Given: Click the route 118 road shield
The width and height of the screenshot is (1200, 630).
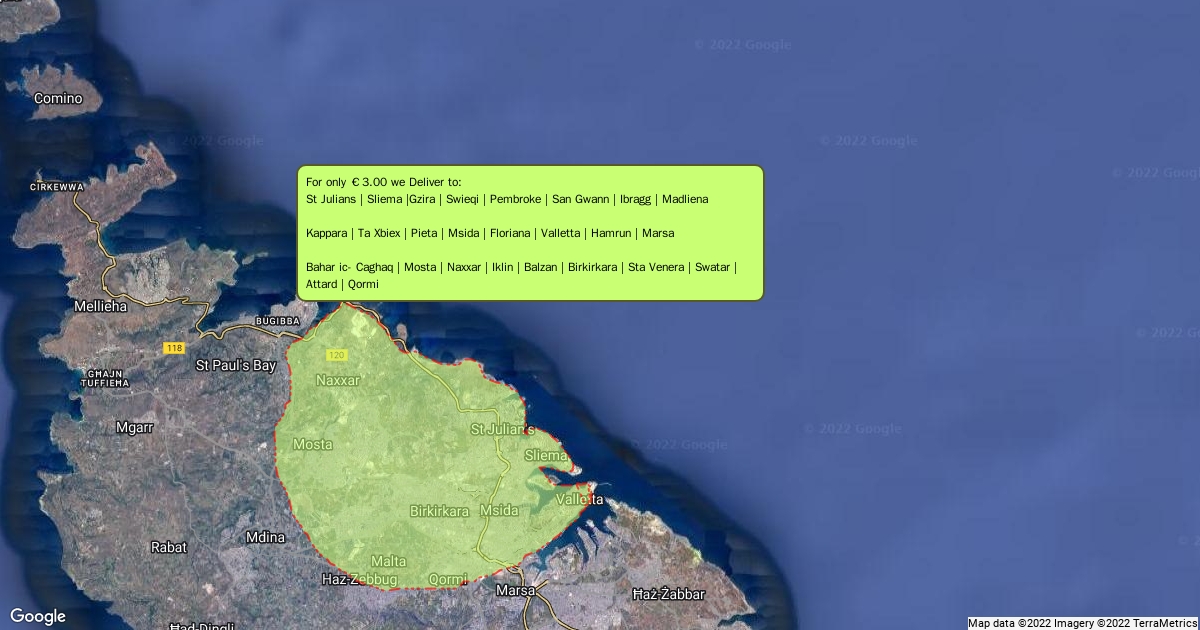Looking at the screenshot, I should 175,348.
